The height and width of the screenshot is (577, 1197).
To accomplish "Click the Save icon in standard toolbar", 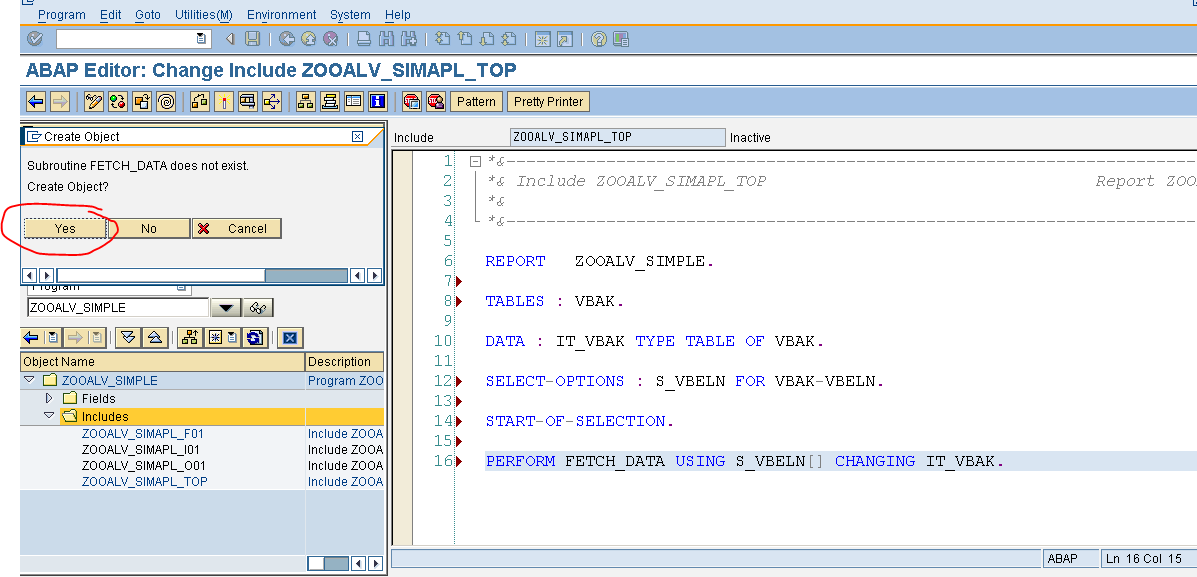I will pos(251,39).
